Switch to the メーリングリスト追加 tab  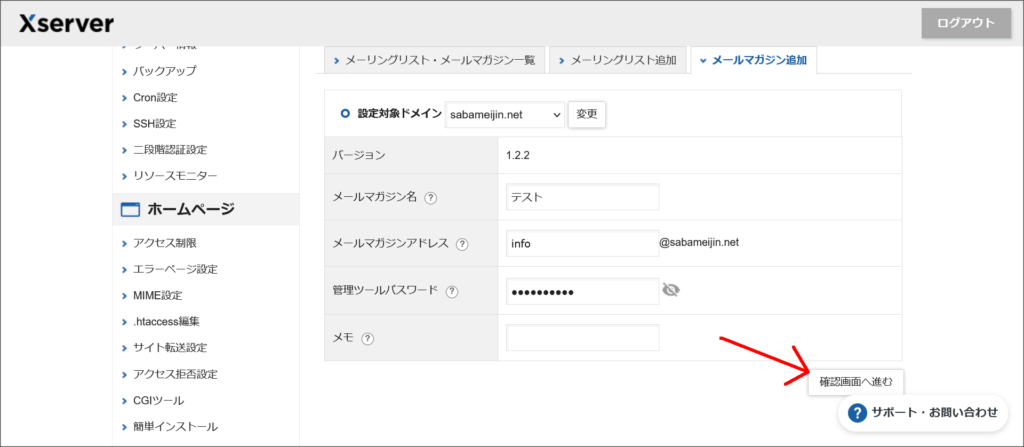(617, 61)
